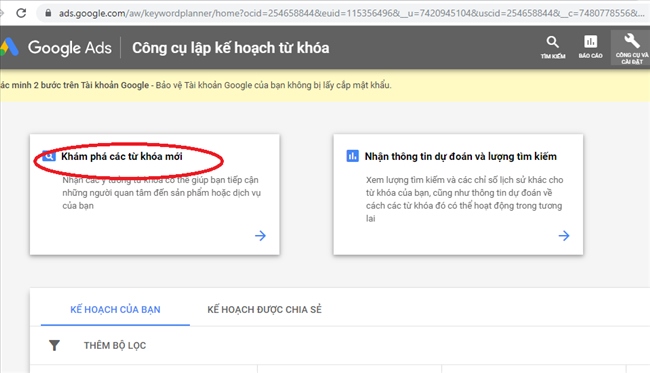Click the padlock site security icon
Screen dimensions: 650x373
coord(48,13)
